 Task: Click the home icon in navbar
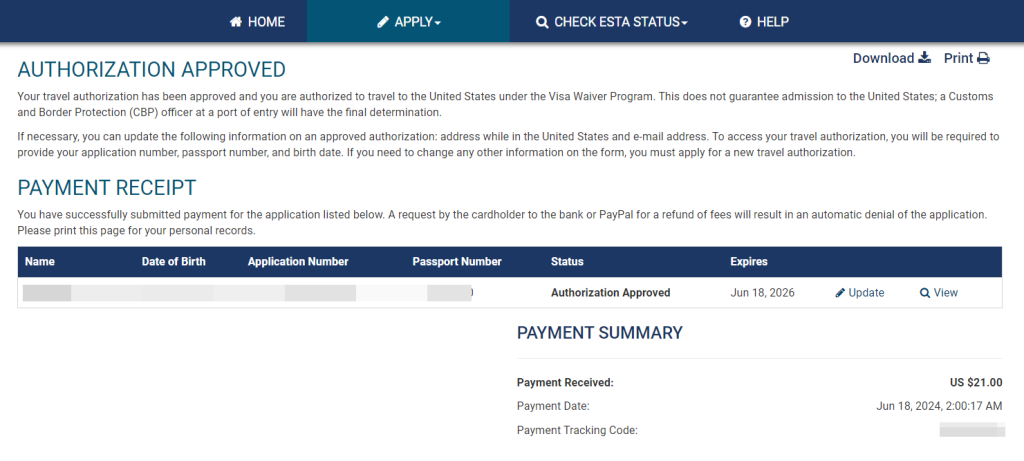(236, 22)
